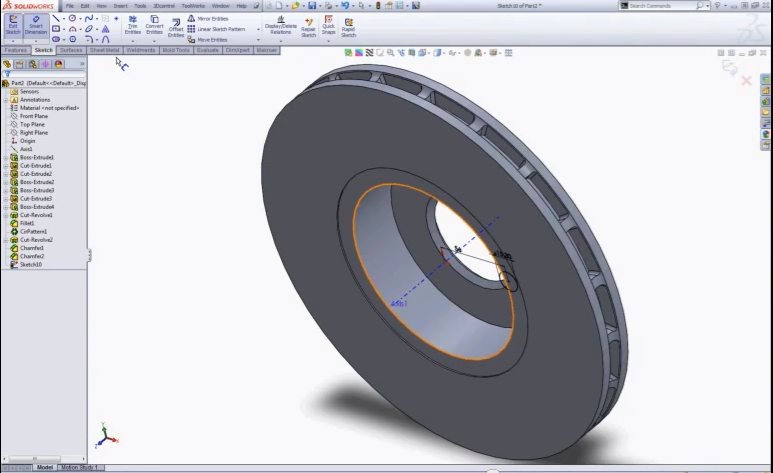
Task: Open Display/Delete Relations tool
Action: point(281,25)
